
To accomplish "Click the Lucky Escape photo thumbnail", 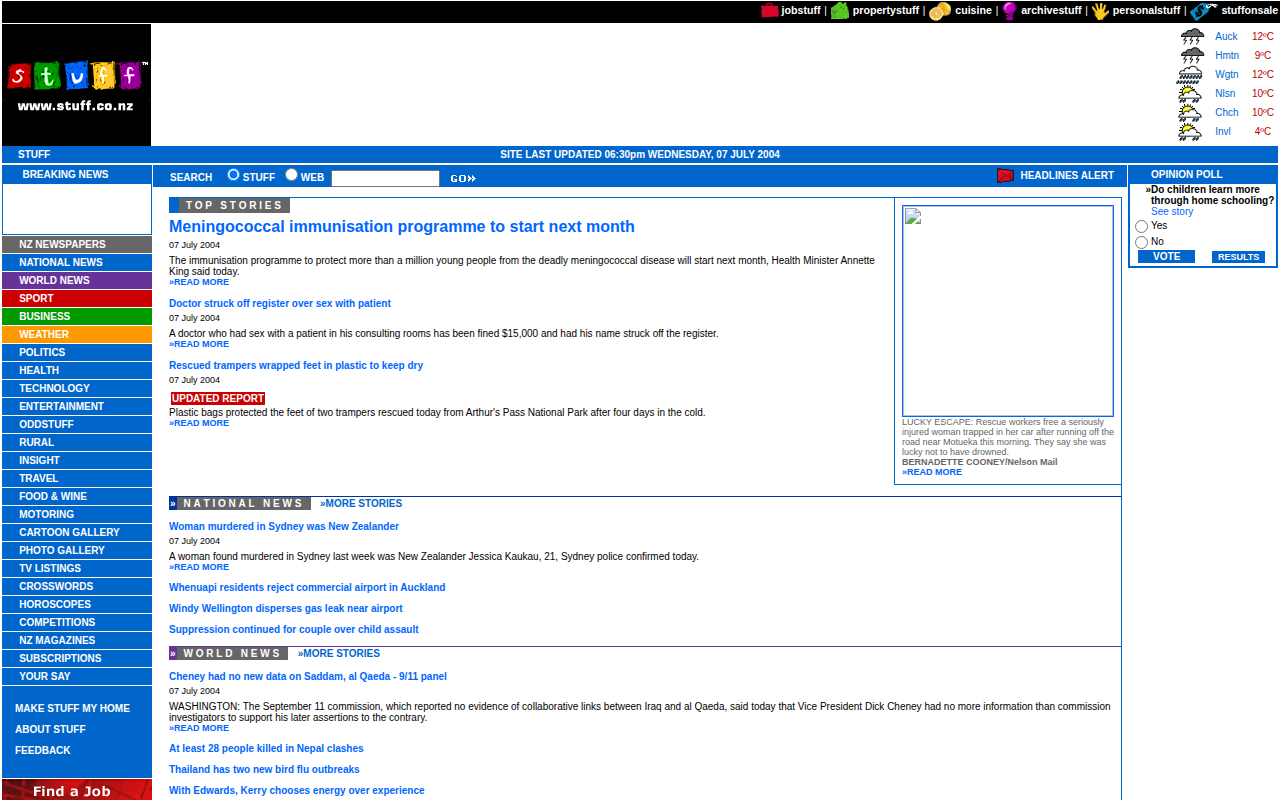I will (1008, 311).
